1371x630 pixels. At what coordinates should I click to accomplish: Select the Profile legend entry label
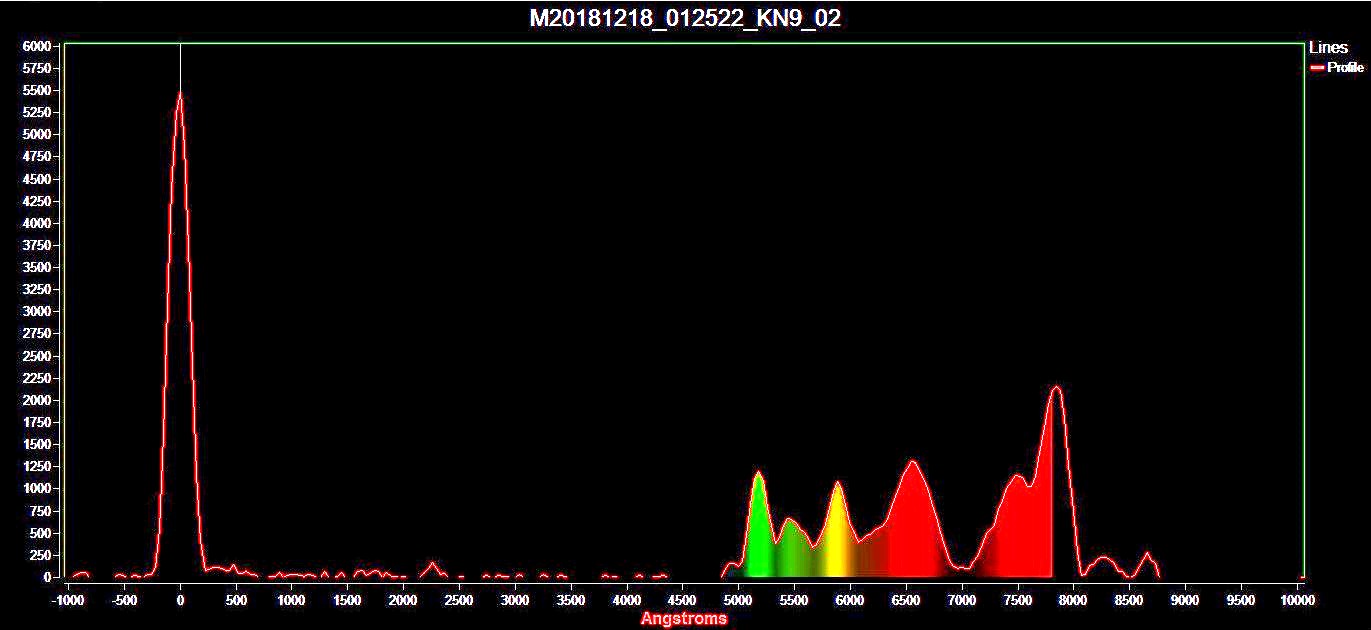pos(1345,68)
